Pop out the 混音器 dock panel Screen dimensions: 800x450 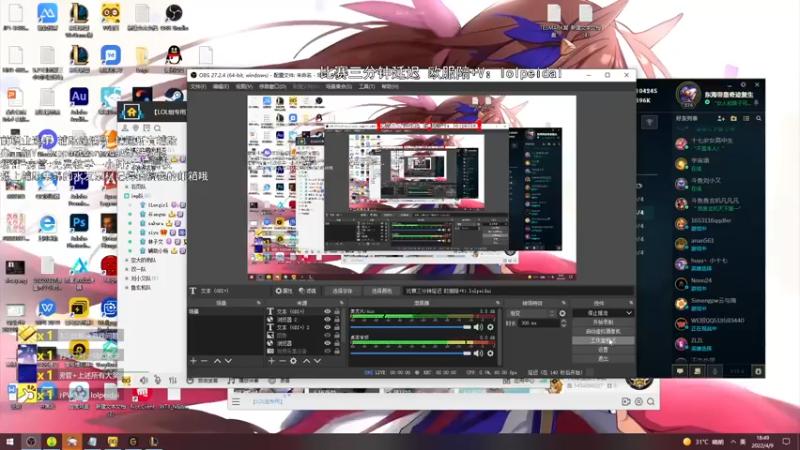click(x=497, y=303)
